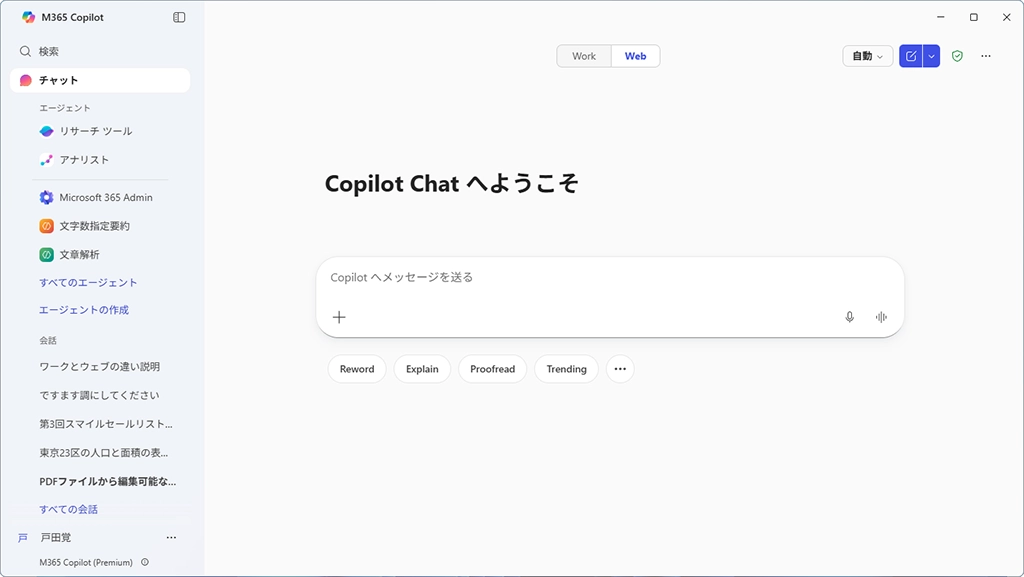Click the エージェントの作成 link
The width and height of the screenshot is (1024, 577).
point(84,310)
